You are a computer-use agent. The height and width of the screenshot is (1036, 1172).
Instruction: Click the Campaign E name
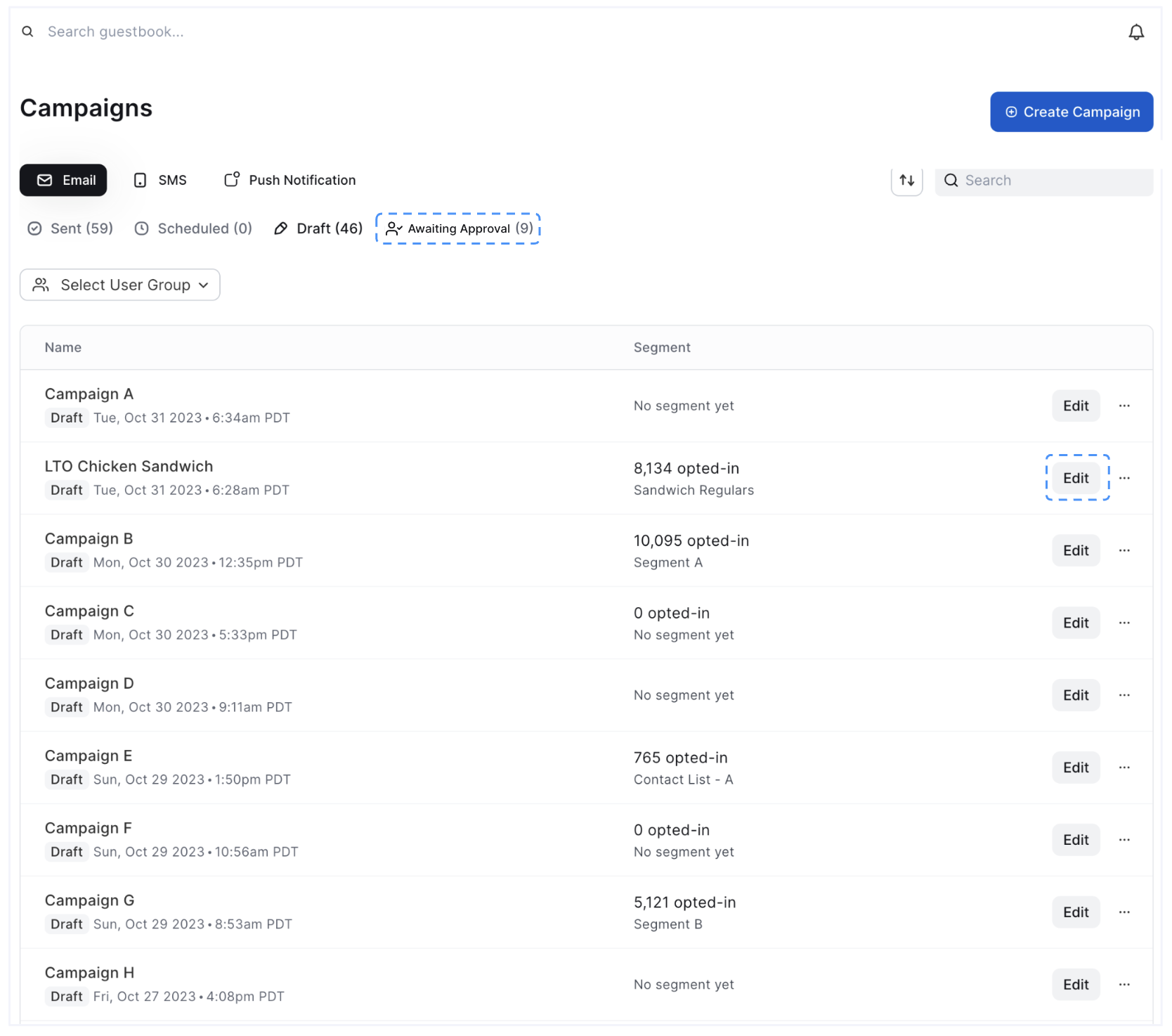[x=89, y=756]
